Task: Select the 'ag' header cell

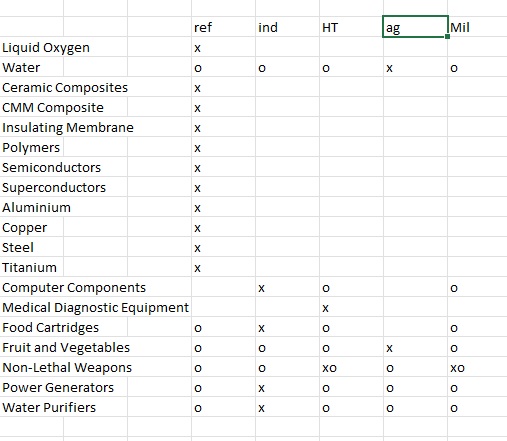Action: (415, 27)
